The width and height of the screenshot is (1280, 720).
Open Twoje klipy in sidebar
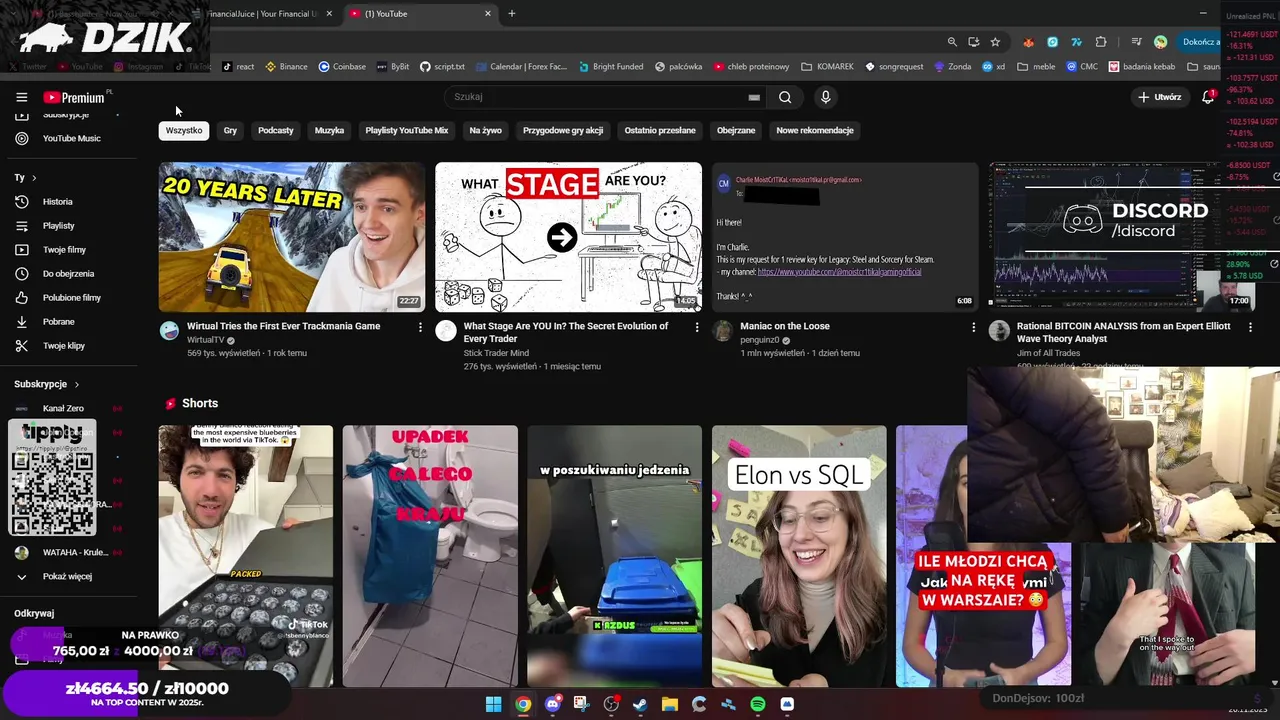[x=63, y=346]
